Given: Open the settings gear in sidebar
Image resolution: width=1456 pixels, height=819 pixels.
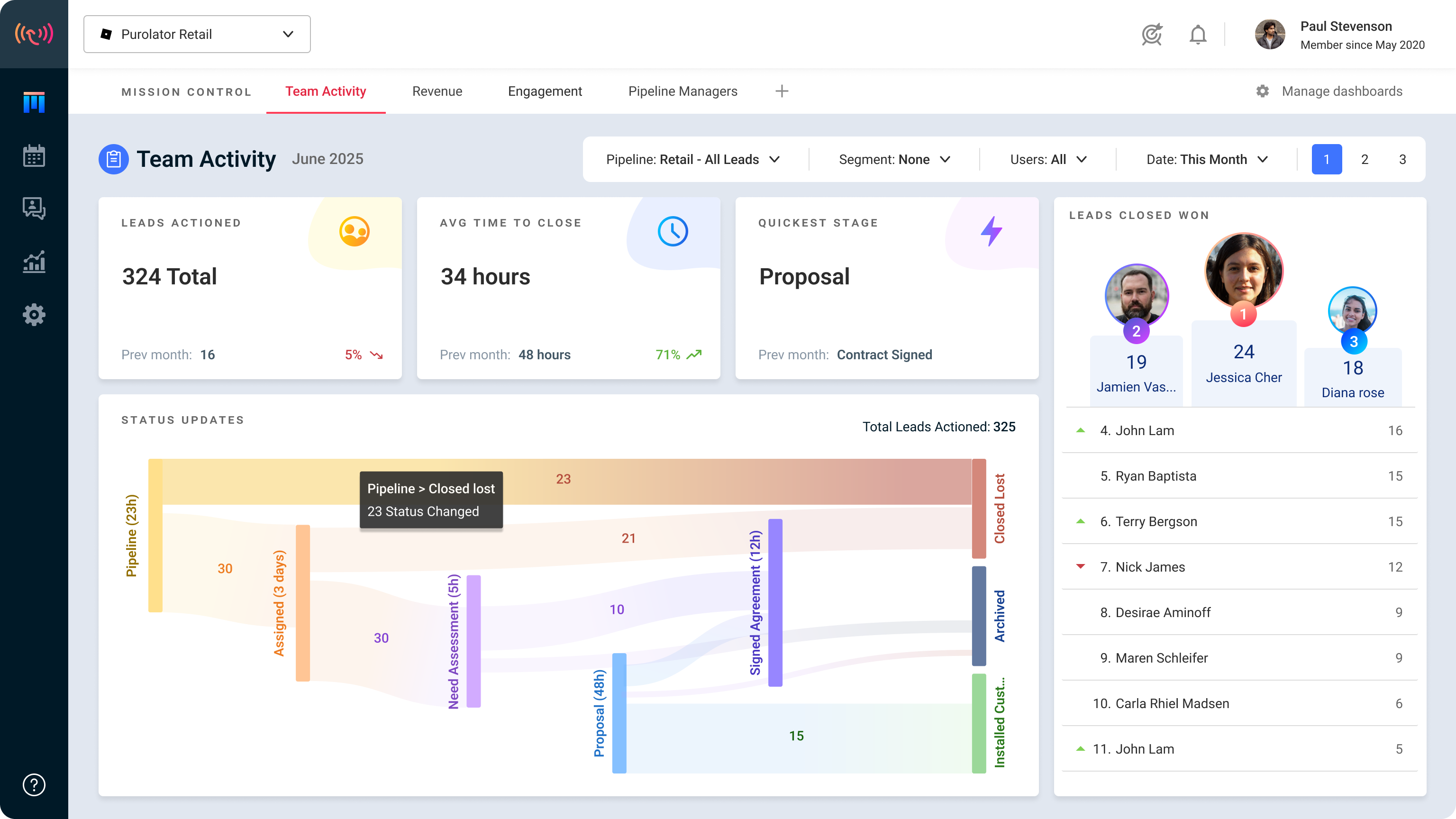Looking at the screenshot, I should [x=34, y=314].
